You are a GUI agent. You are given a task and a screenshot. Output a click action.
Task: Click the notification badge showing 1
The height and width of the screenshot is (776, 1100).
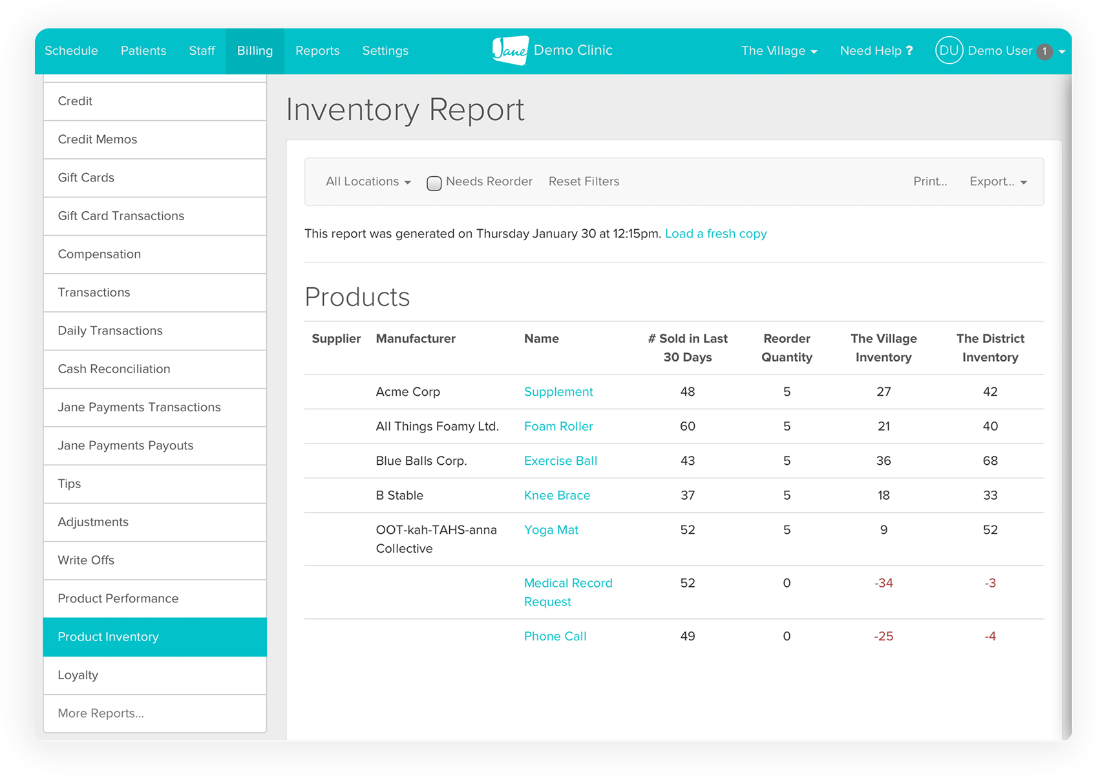click(x=1044, y=52)
